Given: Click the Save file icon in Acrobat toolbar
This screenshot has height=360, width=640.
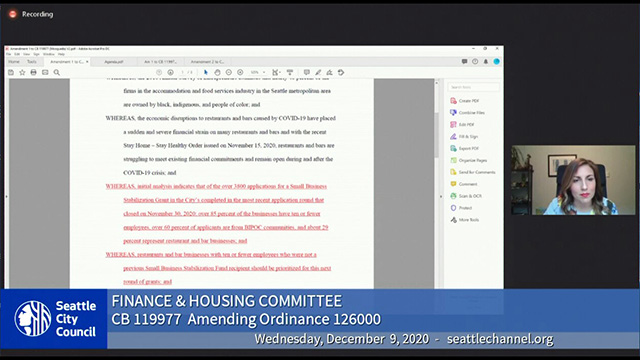Looking at the screenshot, I should tap(11, 72).
